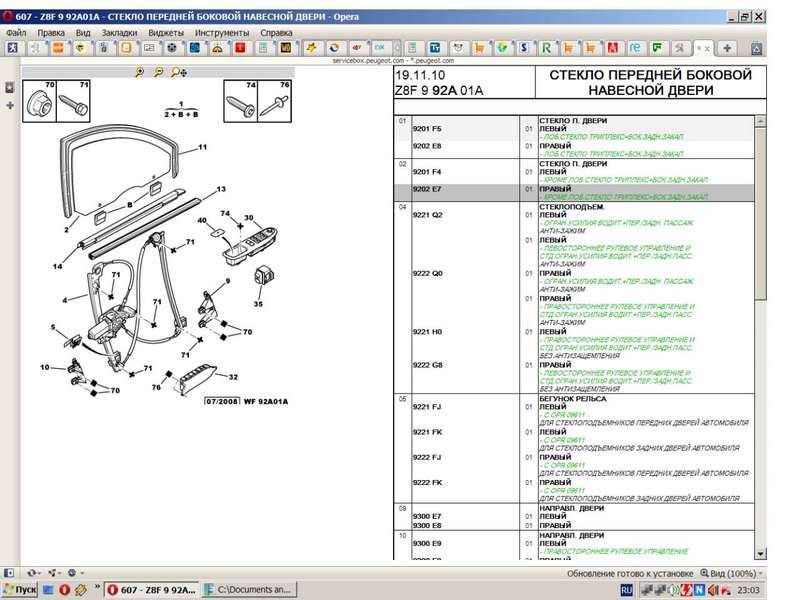This screenshot has height=600, width=800.
Task: Click the Пуск start button
Action: pos(20,590)
